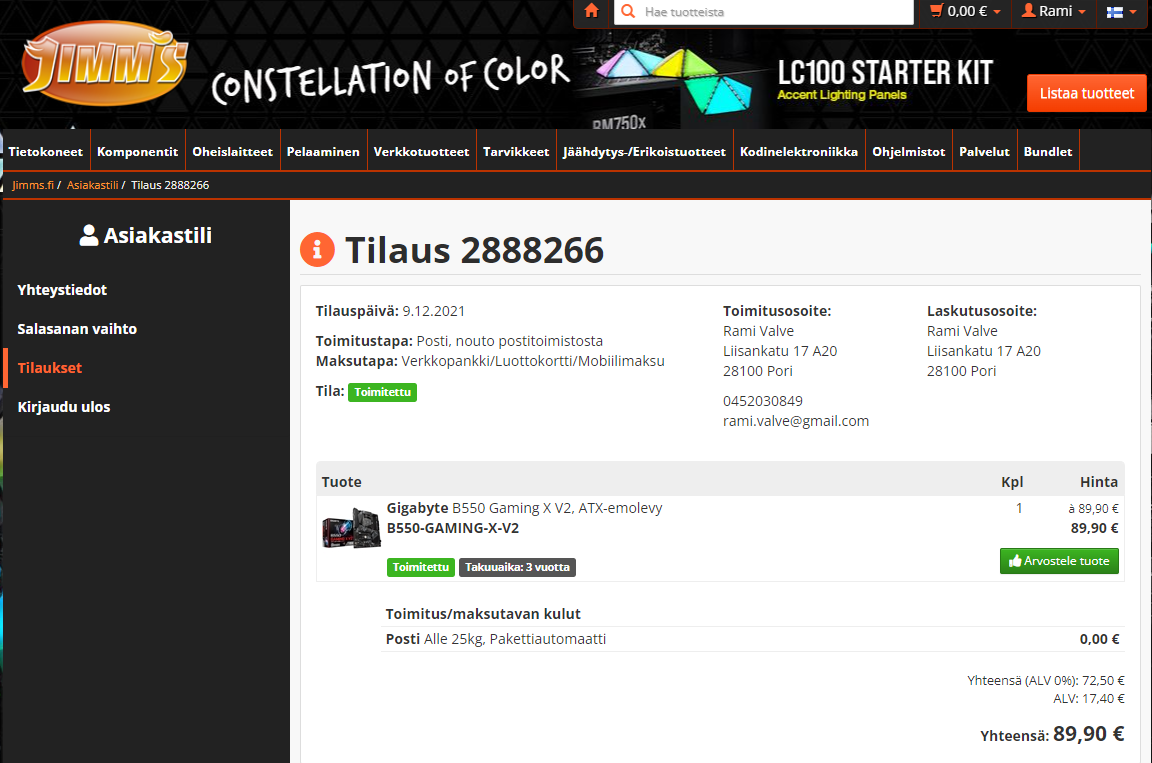Open the Komponentit menu
Image resolution: width=1152 pixels, height=763 pixels.
pos(137,151)
